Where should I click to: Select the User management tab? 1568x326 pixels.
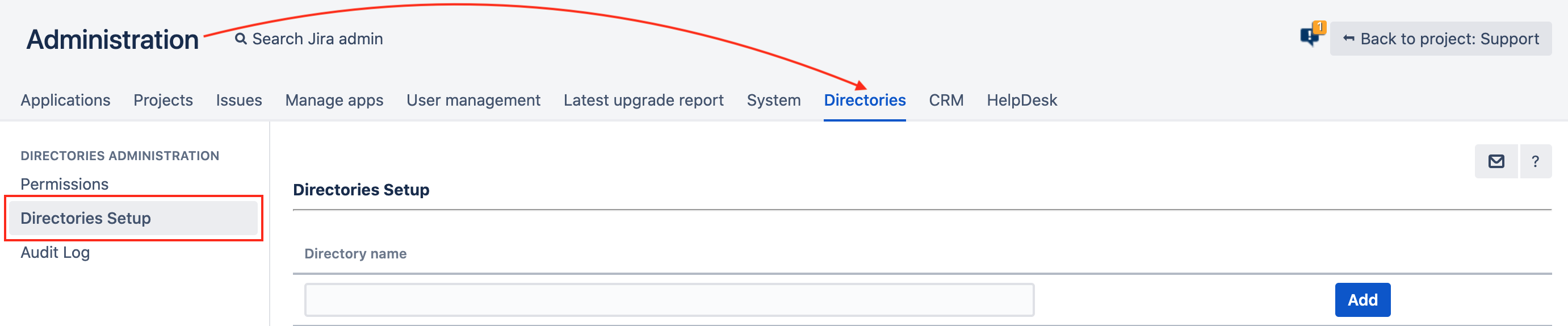pyautogui.click(x=473, y=100)
